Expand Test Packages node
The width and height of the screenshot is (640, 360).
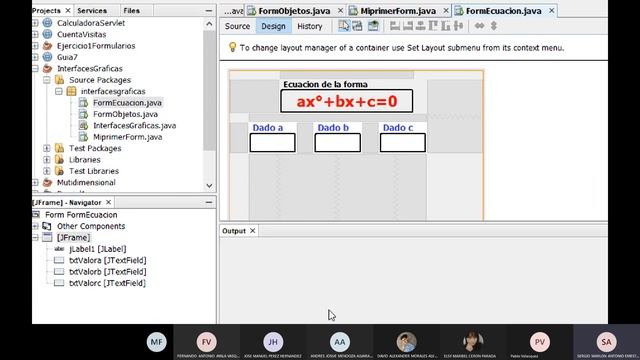47,148
